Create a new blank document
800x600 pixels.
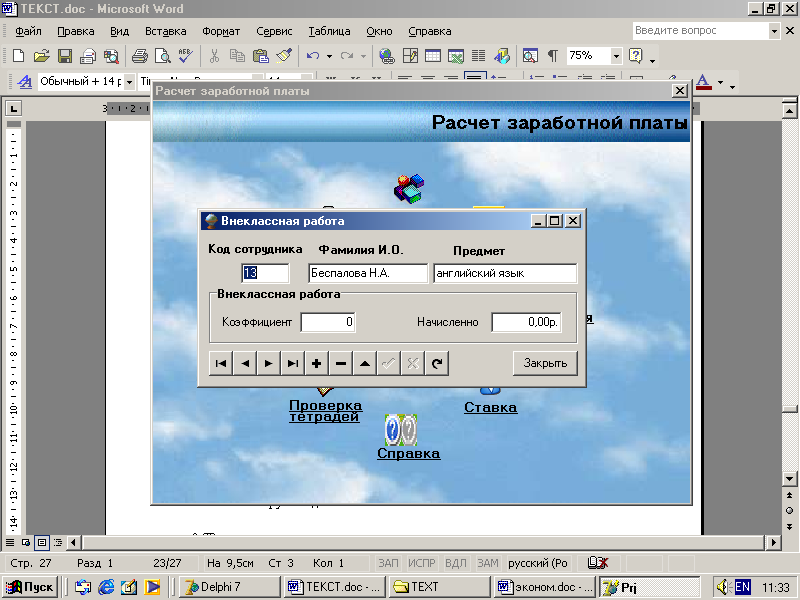click(18, 56)
